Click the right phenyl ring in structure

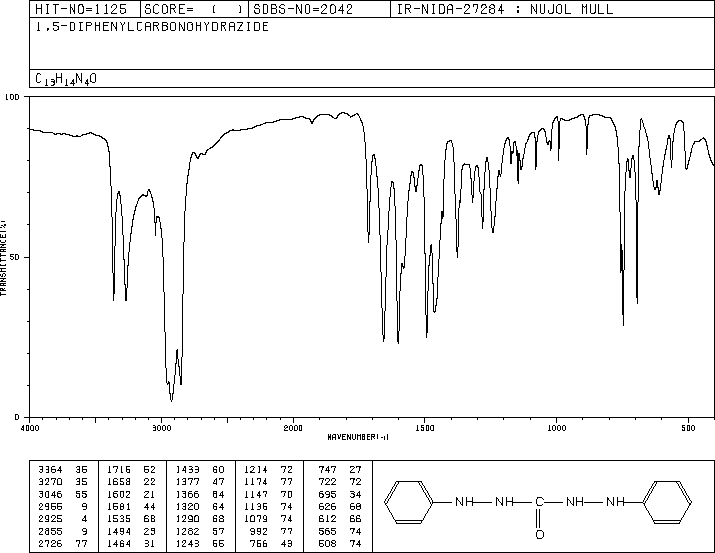point(667,502)
